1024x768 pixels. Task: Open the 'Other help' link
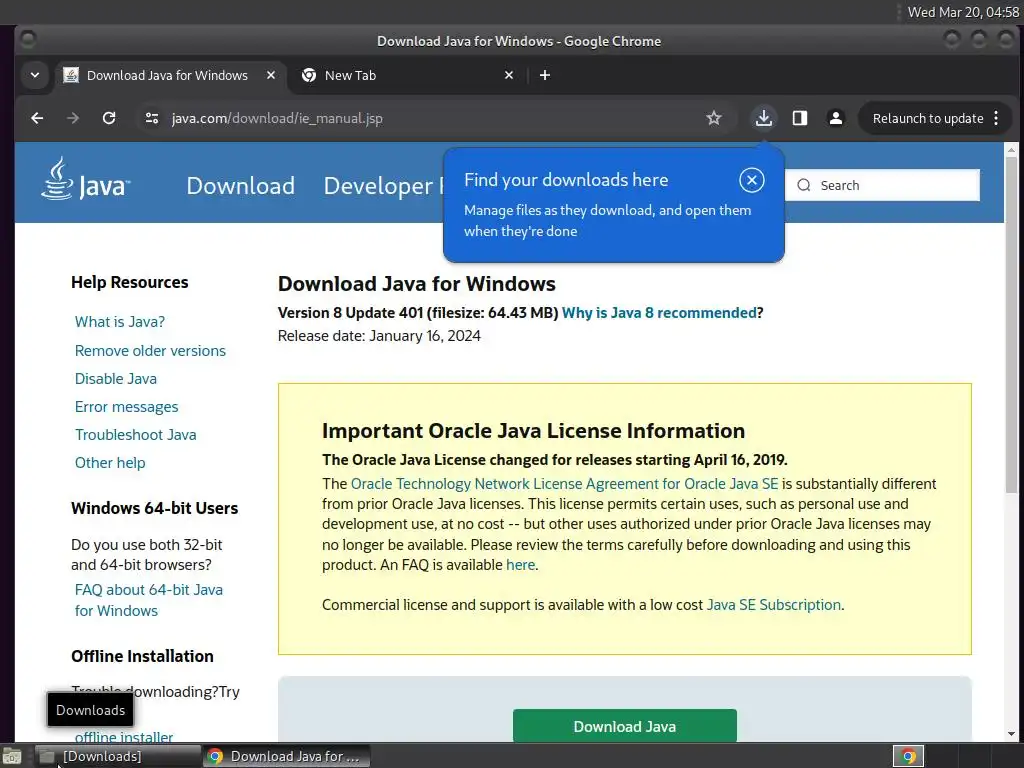coord(110,463)
